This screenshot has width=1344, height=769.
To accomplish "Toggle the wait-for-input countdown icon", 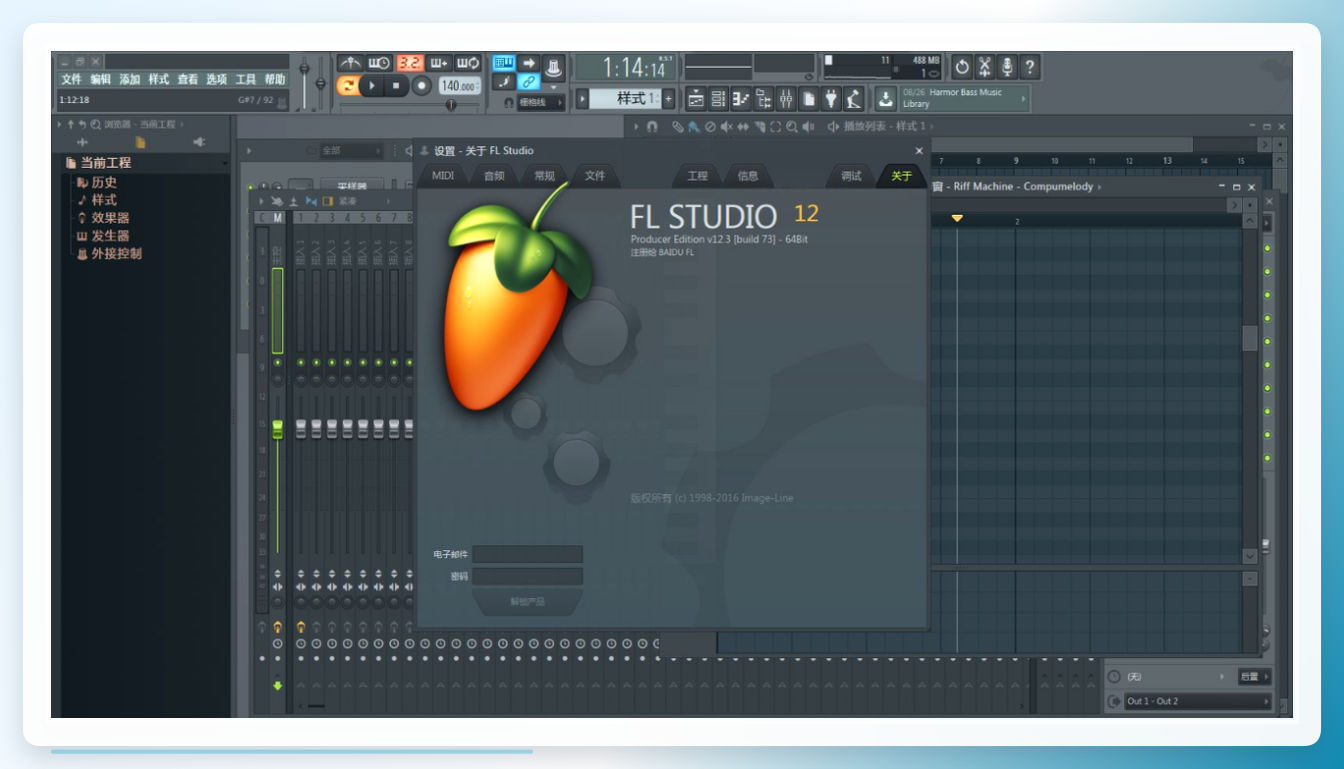I will (379, 63).
